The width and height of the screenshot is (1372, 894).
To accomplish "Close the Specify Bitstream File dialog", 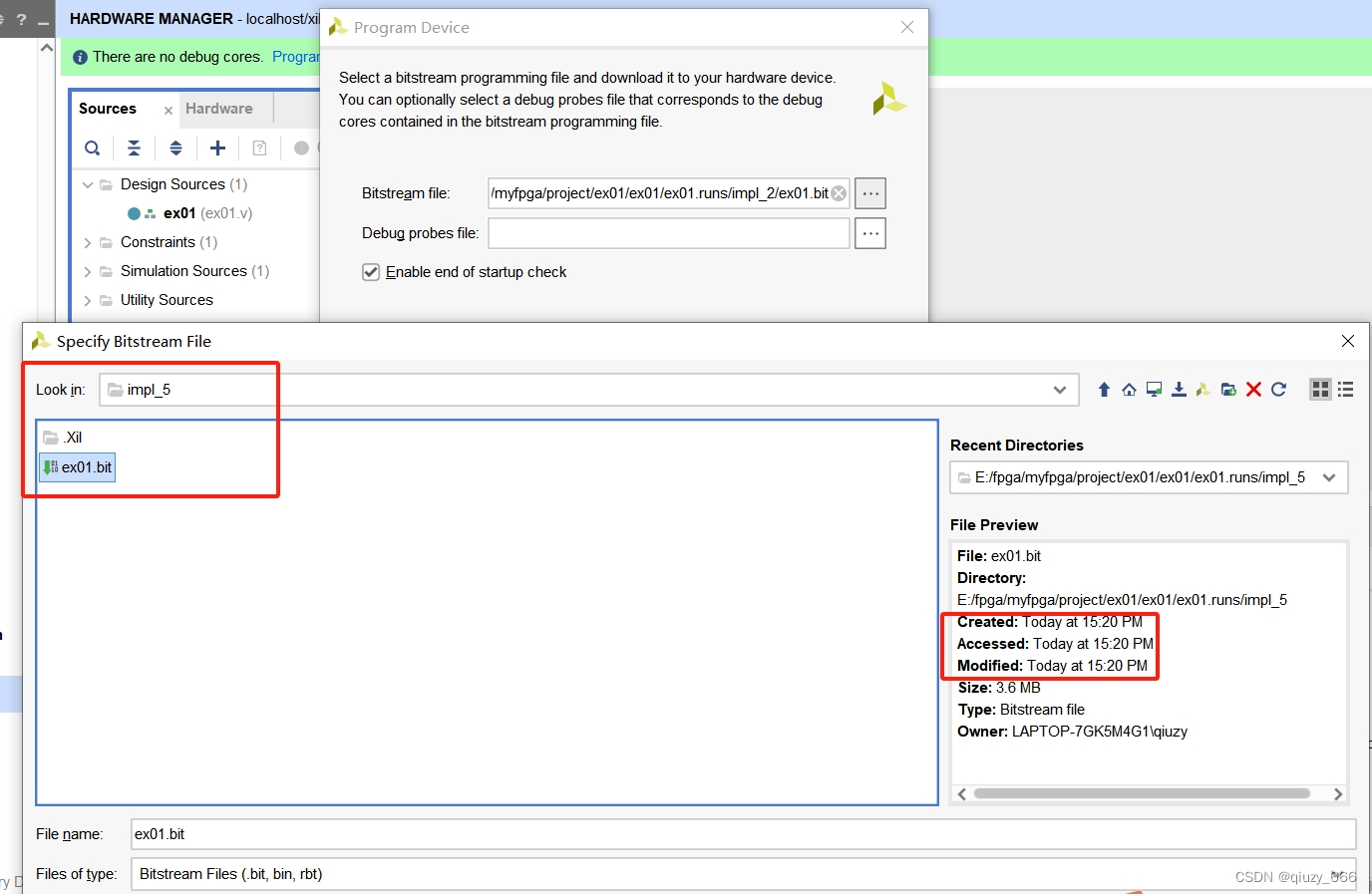I will pyautogui.click(x=1348, y=341).
